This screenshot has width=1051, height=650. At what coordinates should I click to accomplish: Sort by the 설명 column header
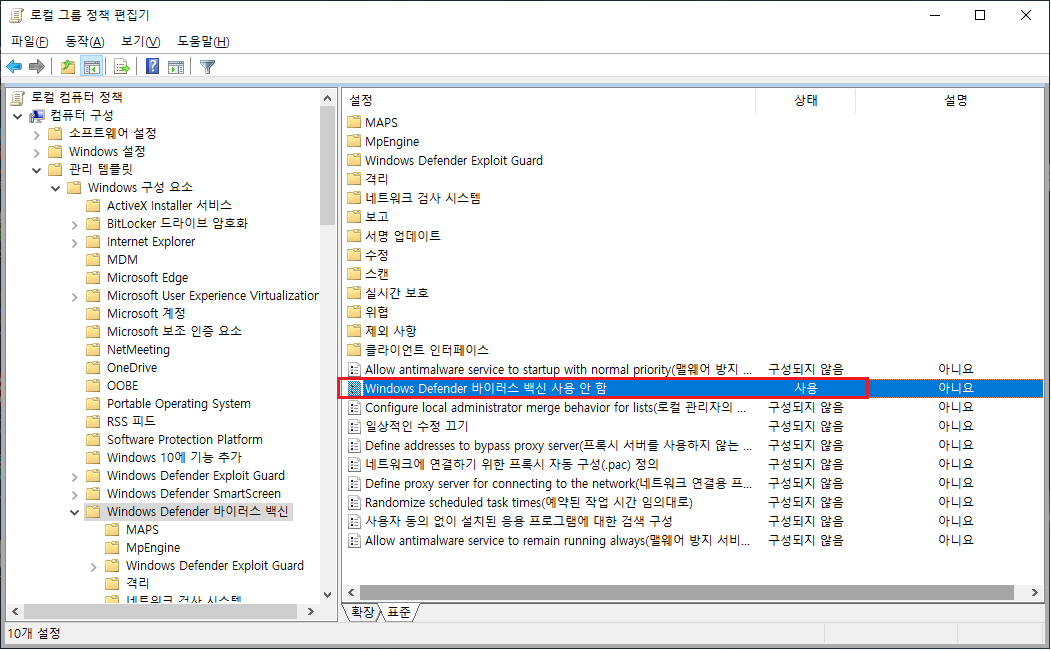[x=955, y=101]
